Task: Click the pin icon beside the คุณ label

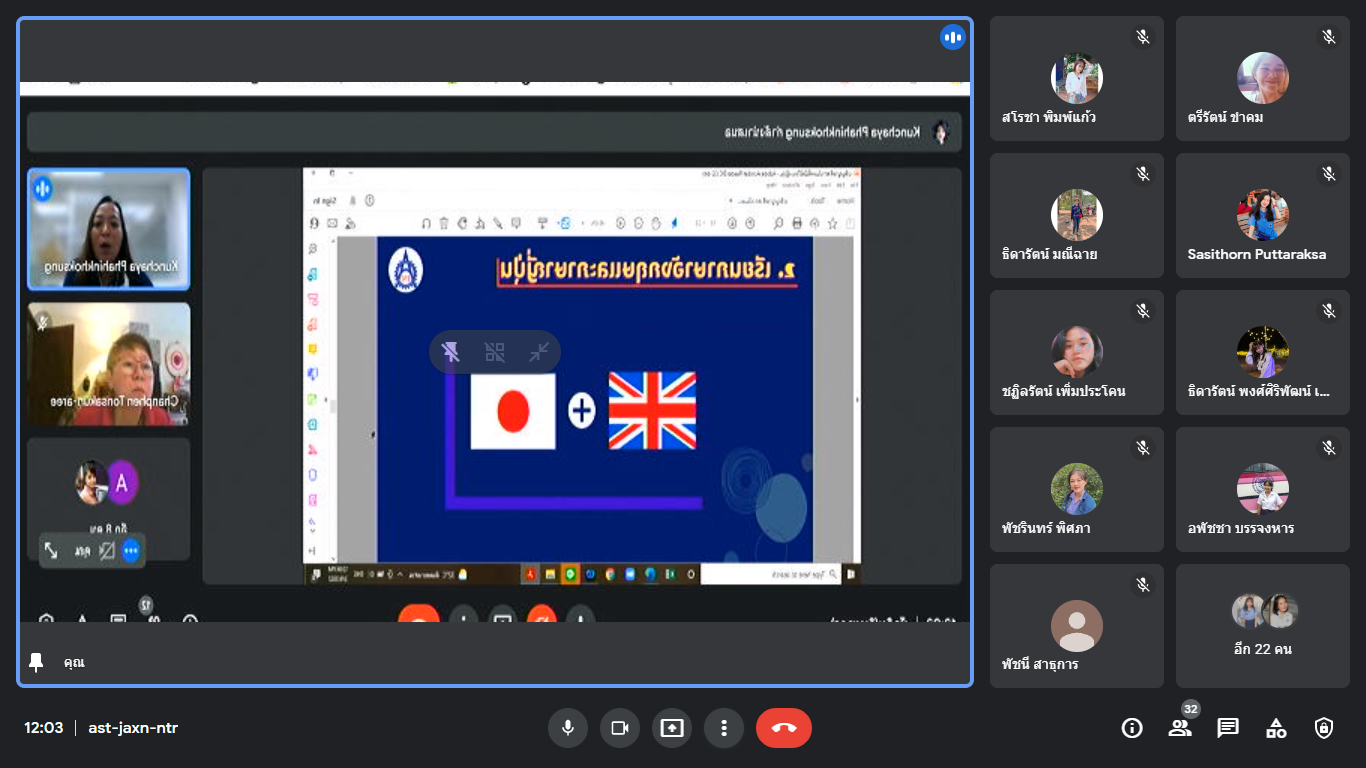Action: (x=37, y=662)
